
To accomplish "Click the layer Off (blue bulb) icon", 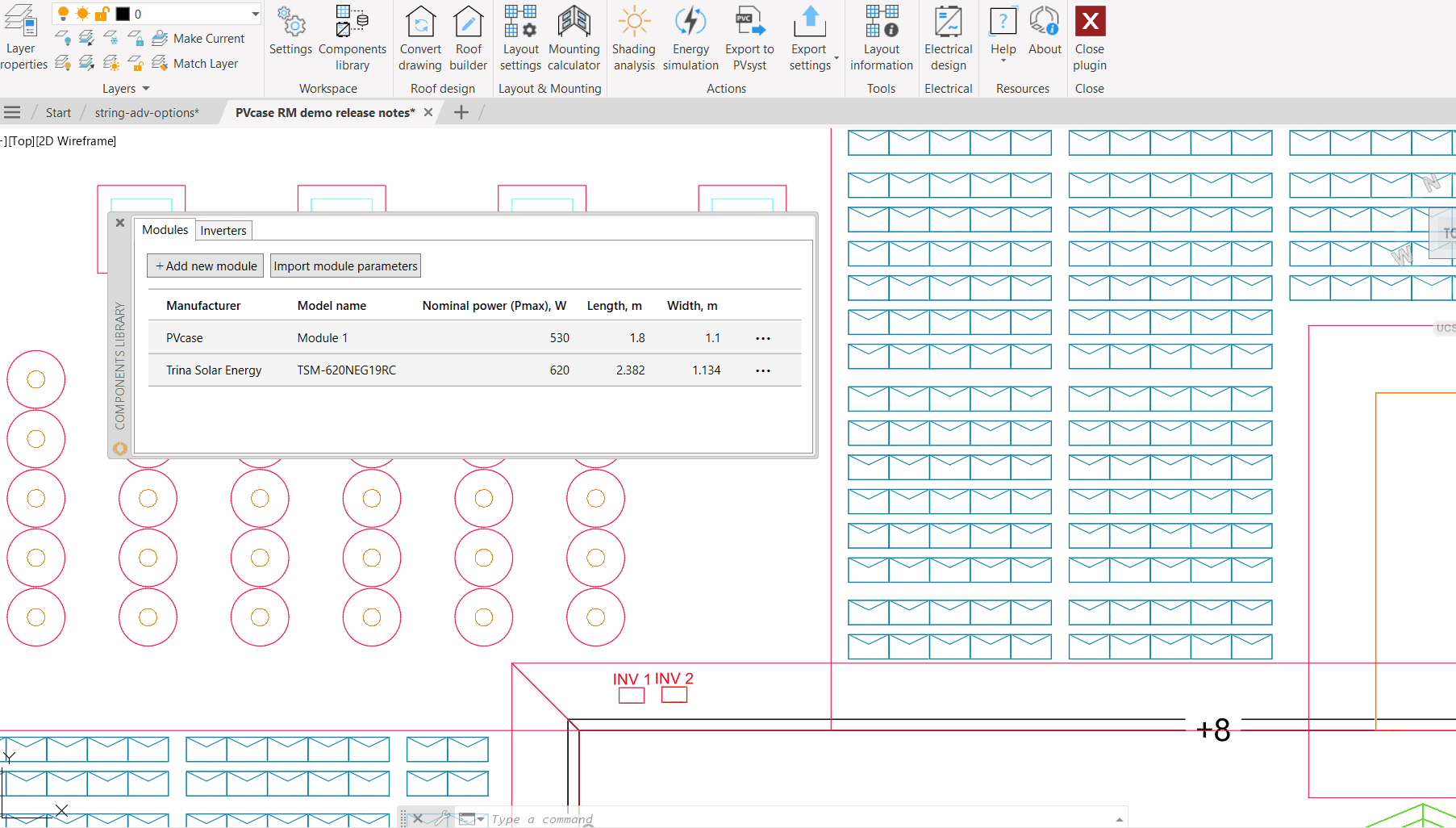I will pos(63,38).
